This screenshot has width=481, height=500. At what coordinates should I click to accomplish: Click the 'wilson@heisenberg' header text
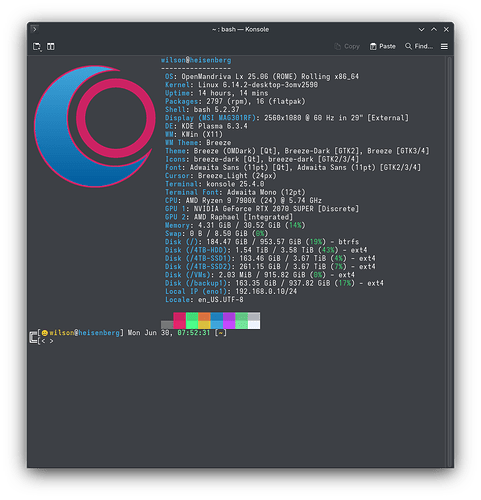point(196,60)
